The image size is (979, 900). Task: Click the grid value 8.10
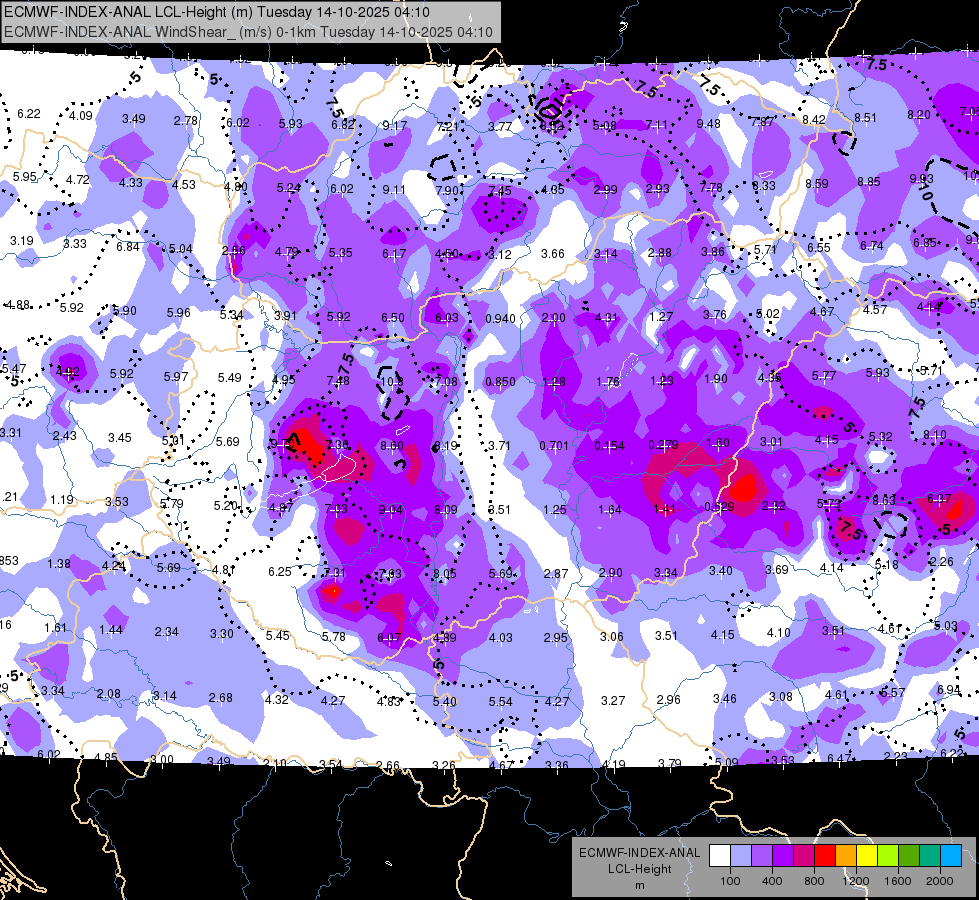[x=935, y=435]
